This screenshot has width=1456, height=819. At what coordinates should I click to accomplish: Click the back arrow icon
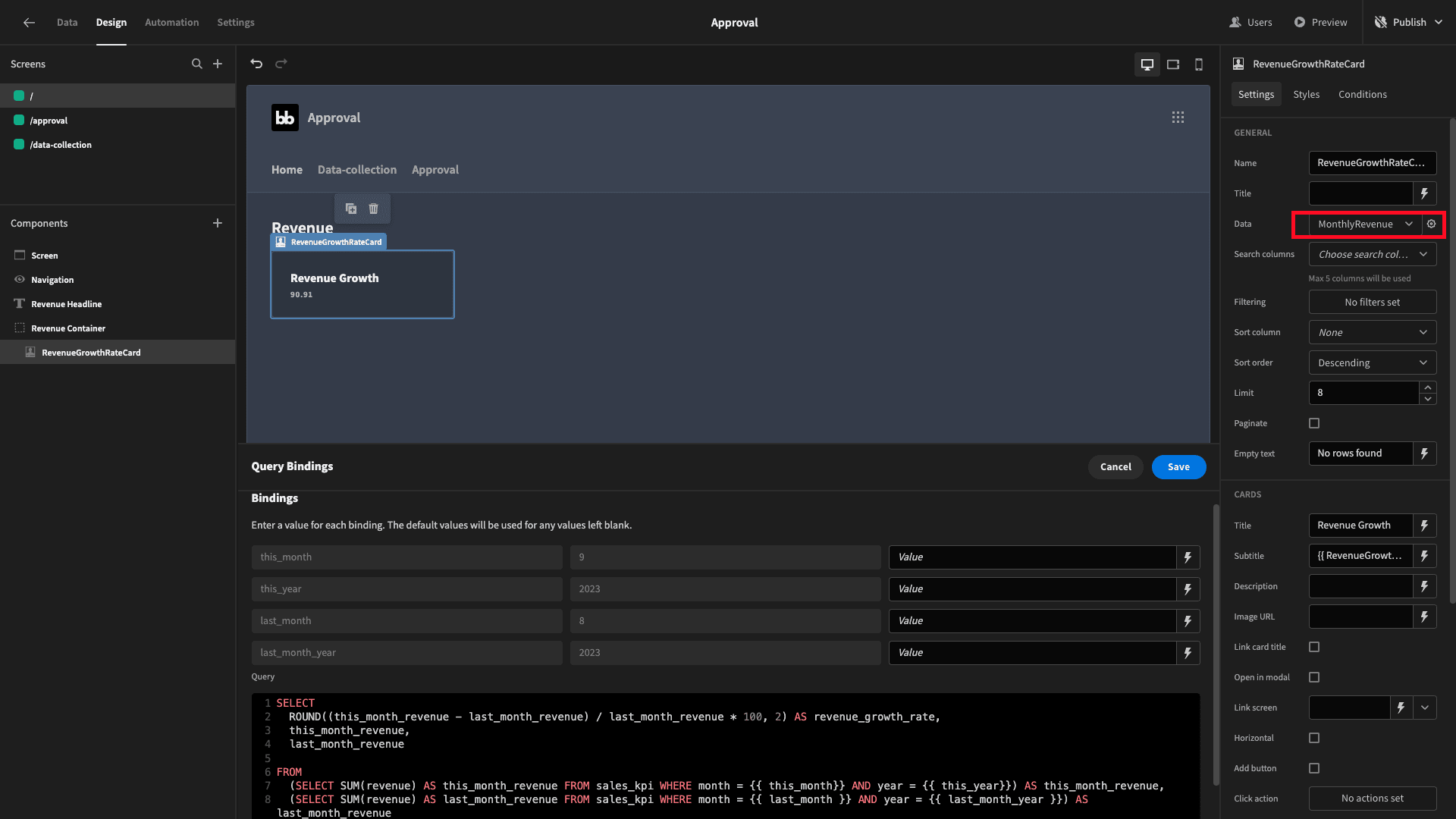coord(29,23)
